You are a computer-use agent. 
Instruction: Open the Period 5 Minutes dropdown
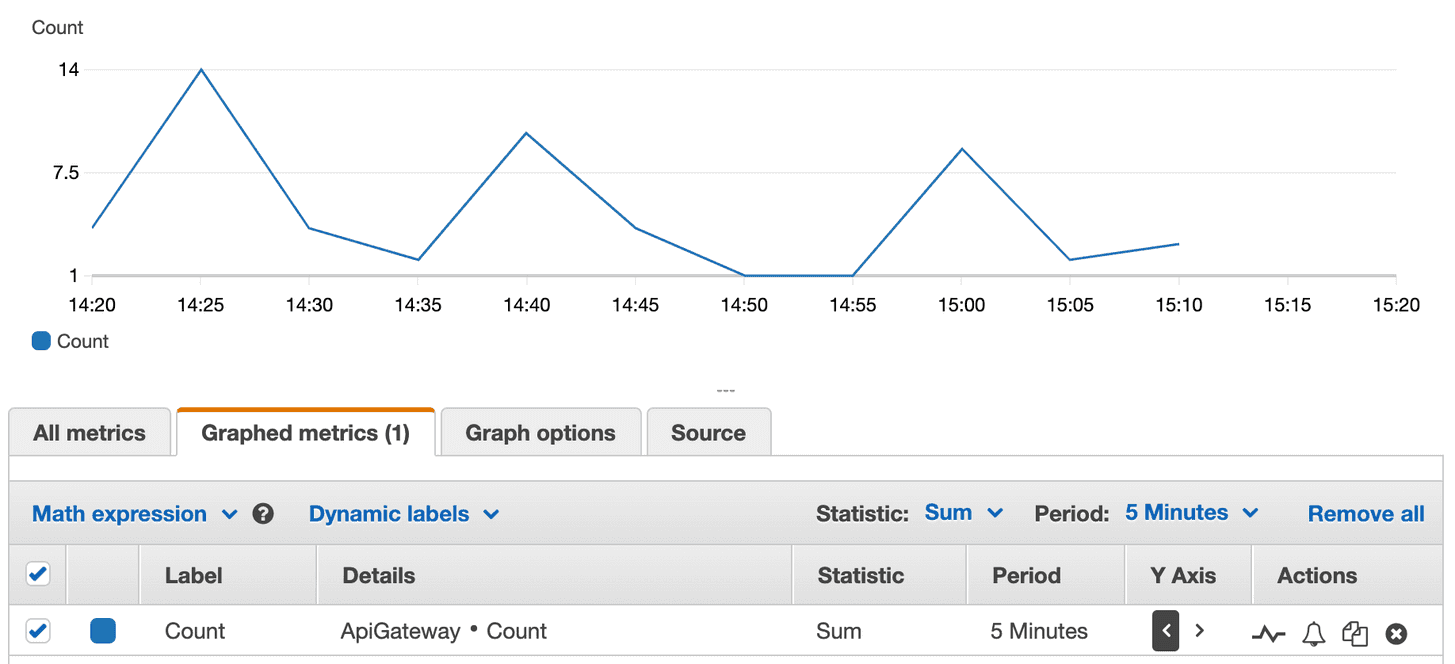click(1190, 512)
